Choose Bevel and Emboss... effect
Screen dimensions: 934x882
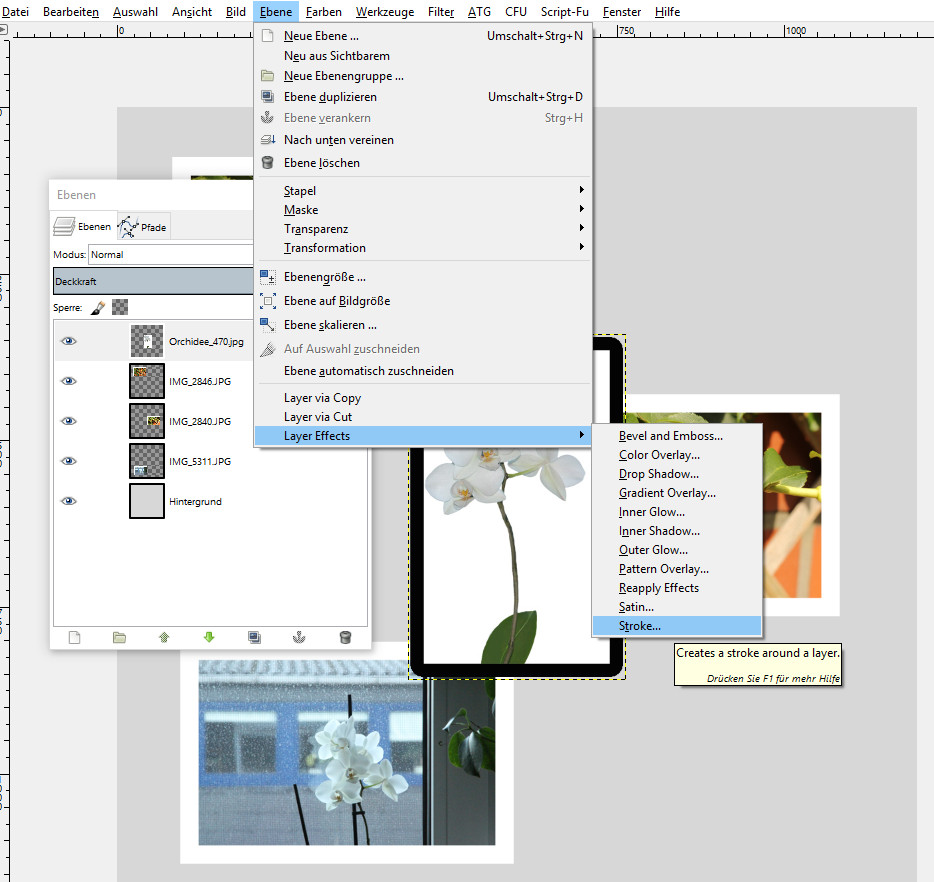(677, 436)
